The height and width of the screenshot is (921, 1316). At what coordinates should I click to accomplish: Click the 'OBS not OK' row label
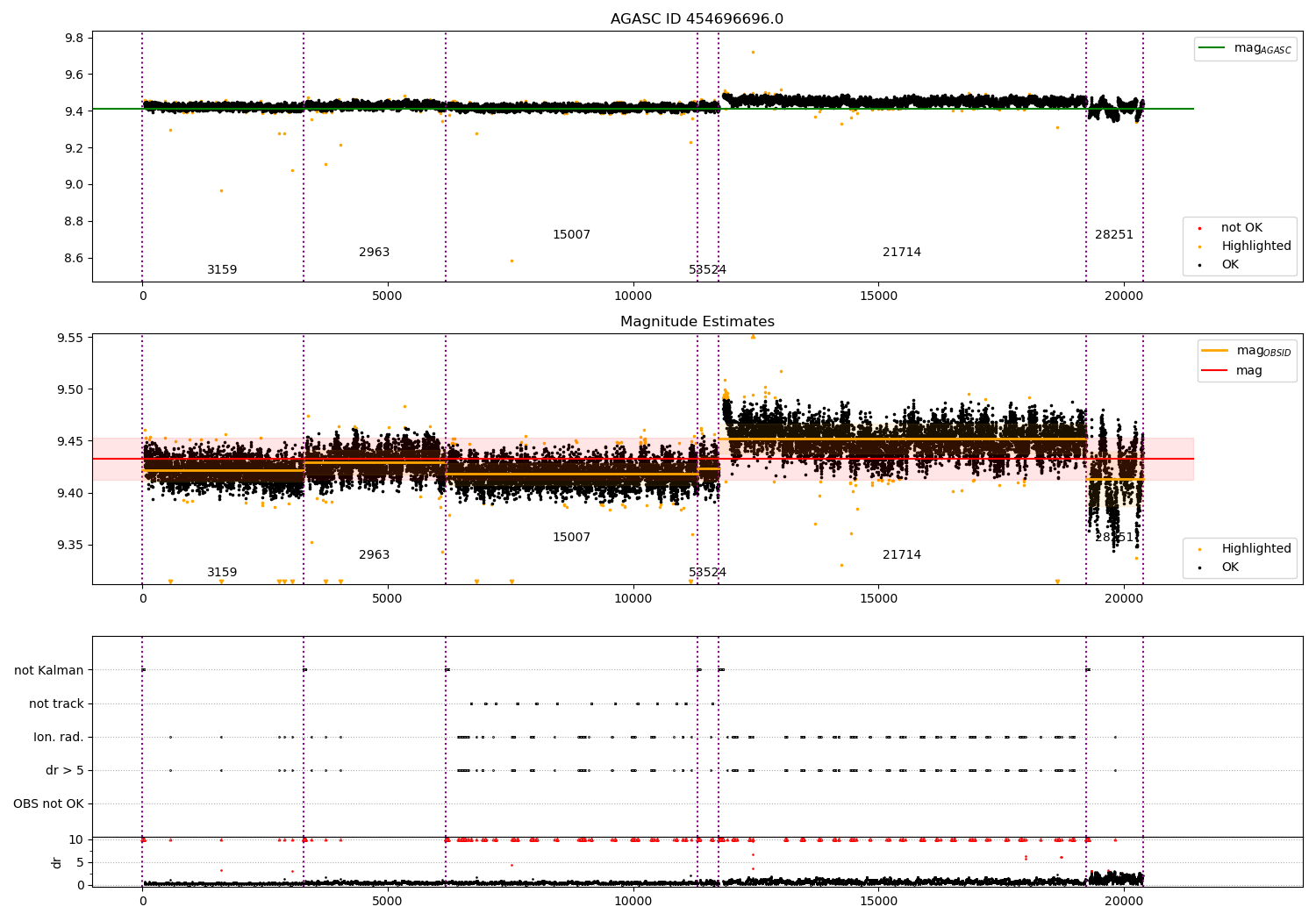tap(48, 803)
